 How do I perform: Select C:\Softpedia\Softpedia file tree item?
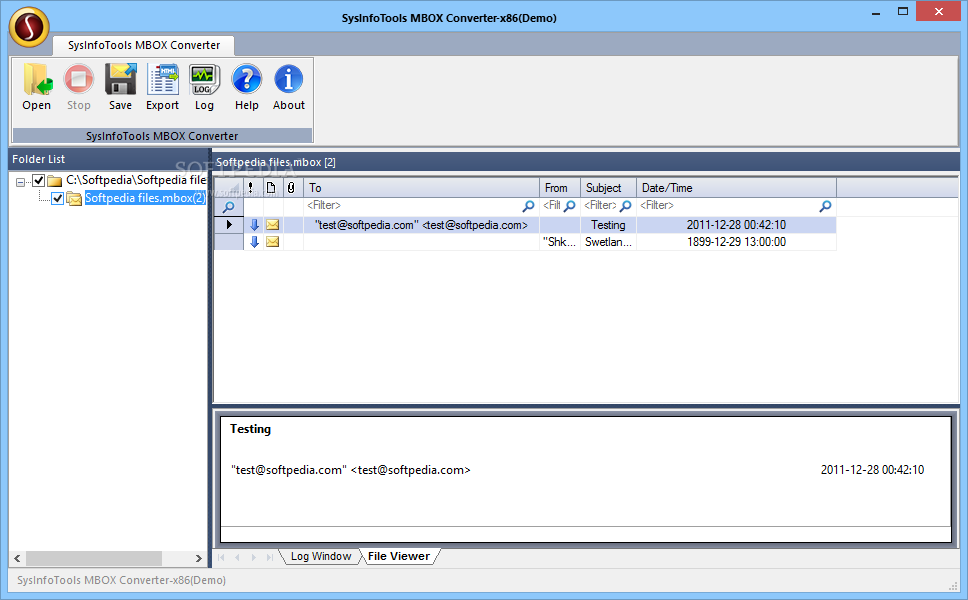[136, 180]
